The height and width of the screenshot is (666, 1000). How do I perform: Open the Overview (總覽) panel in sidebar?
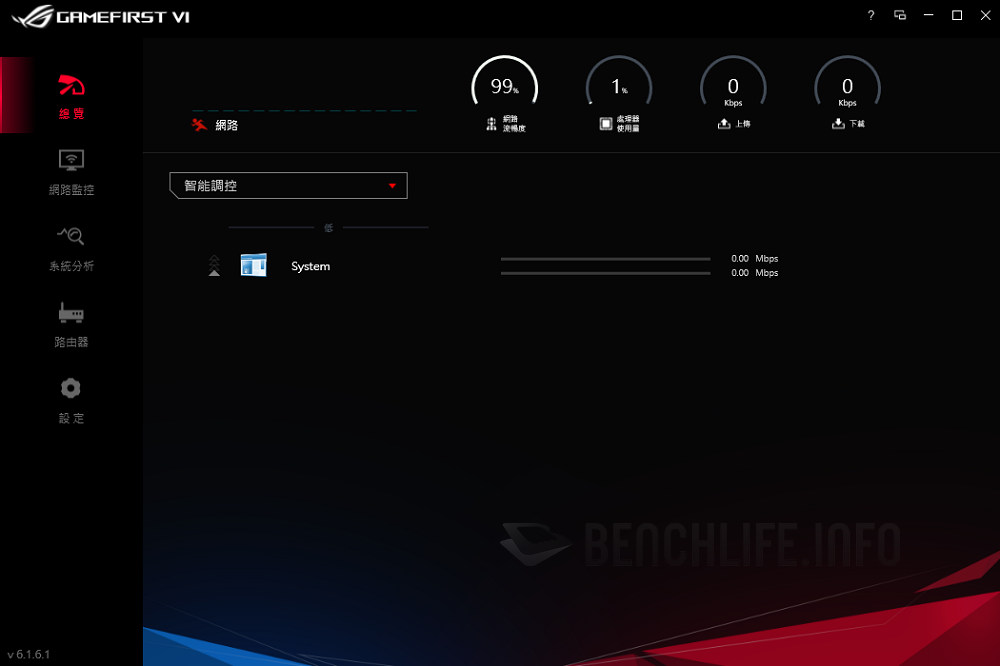coord(70,95)
